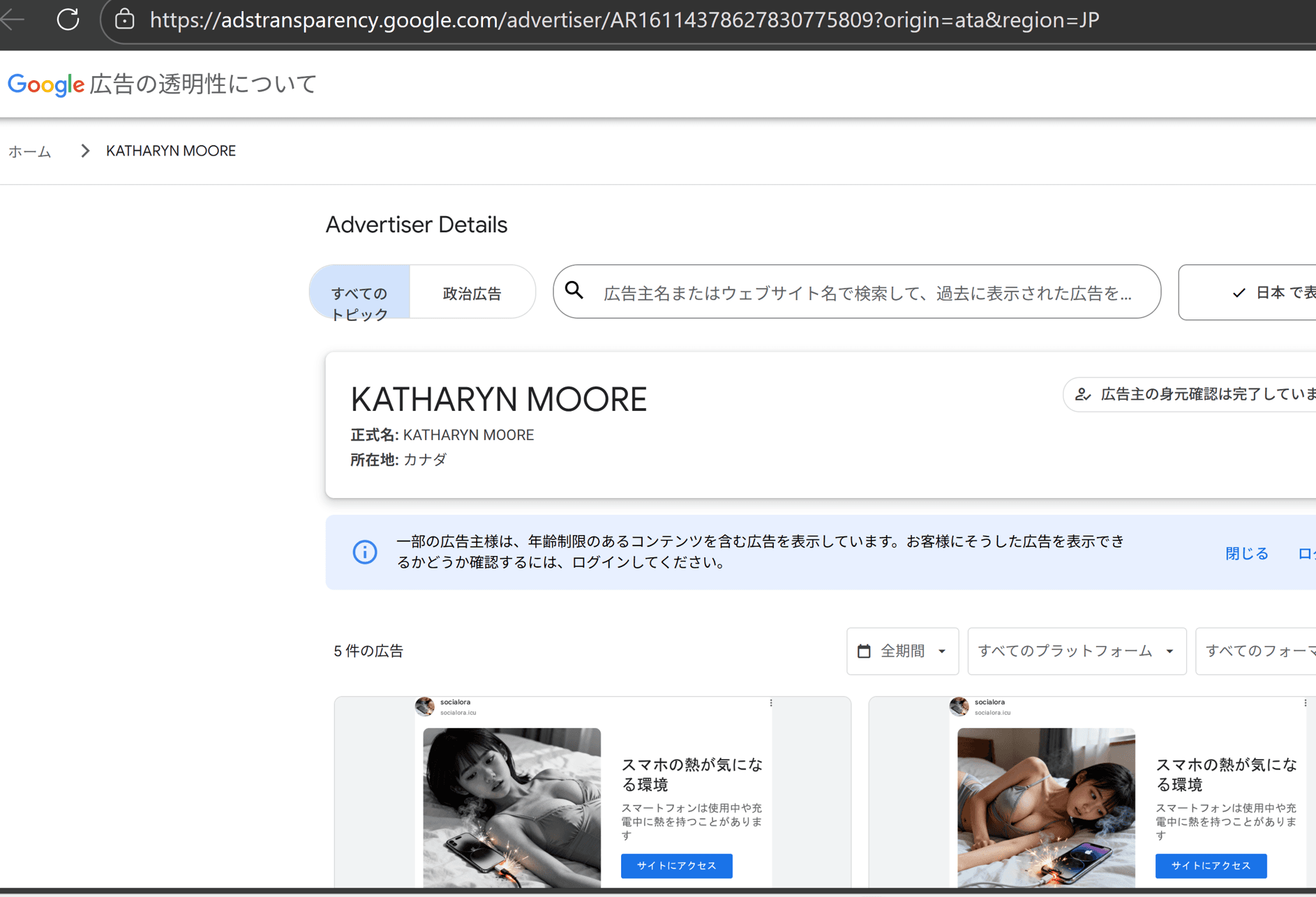Click the second ad's three-dot menu
This screenshot has height=897, width=1316.
(1306, 703)
